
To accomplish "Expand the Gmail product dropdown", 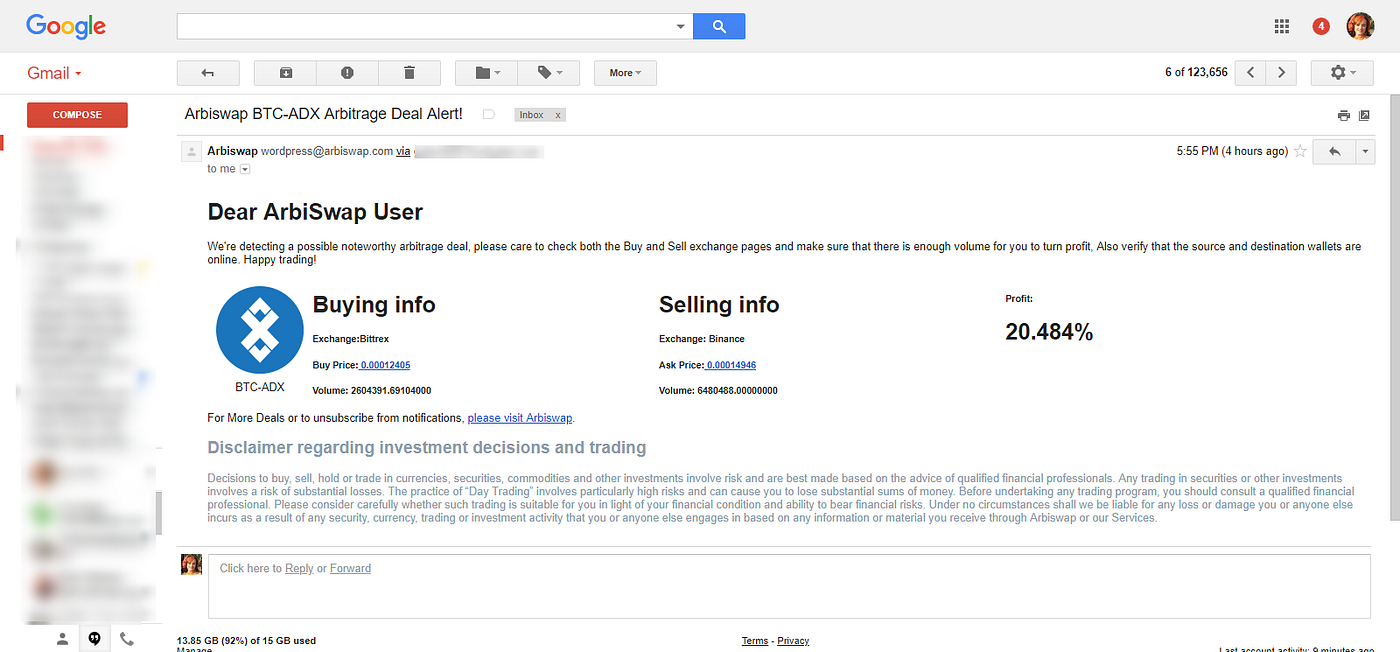I will (x=54, y=73).
